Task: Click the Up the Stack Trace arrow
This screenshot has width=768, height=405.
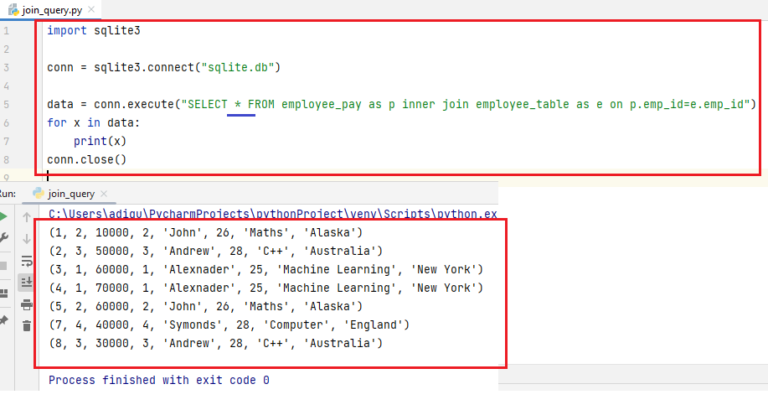Action: pos(26,216)
